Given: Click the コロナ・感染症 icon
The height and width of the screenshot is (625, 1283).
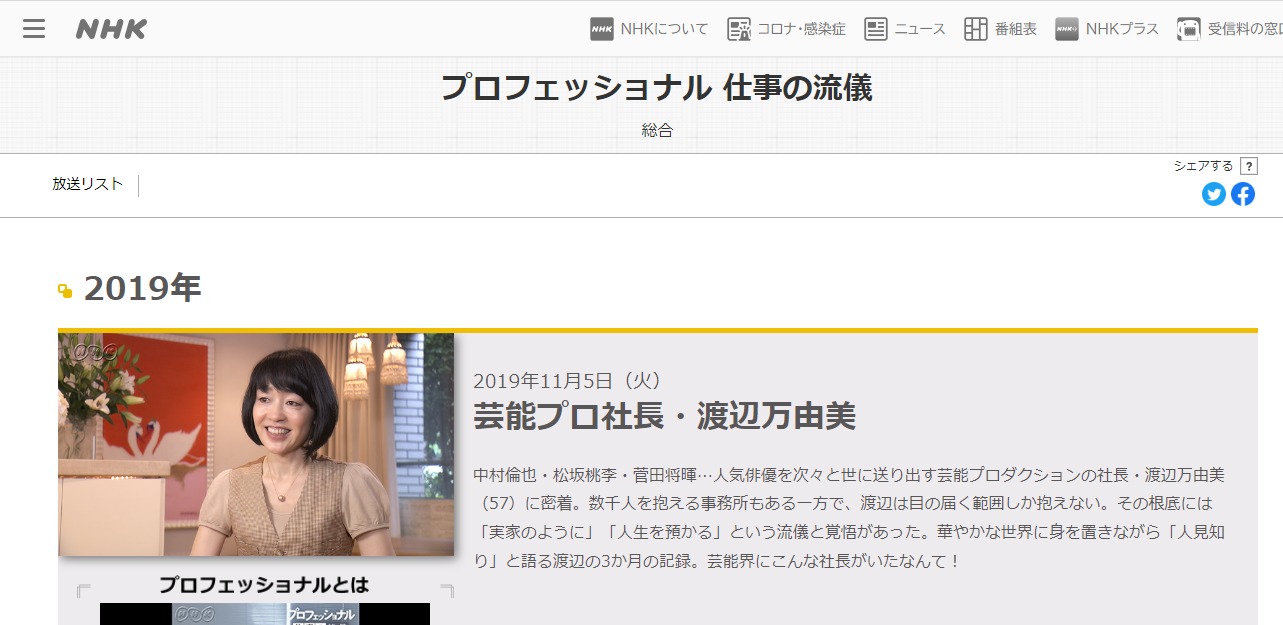Looking at the screenshot, I should coord(739,29).
